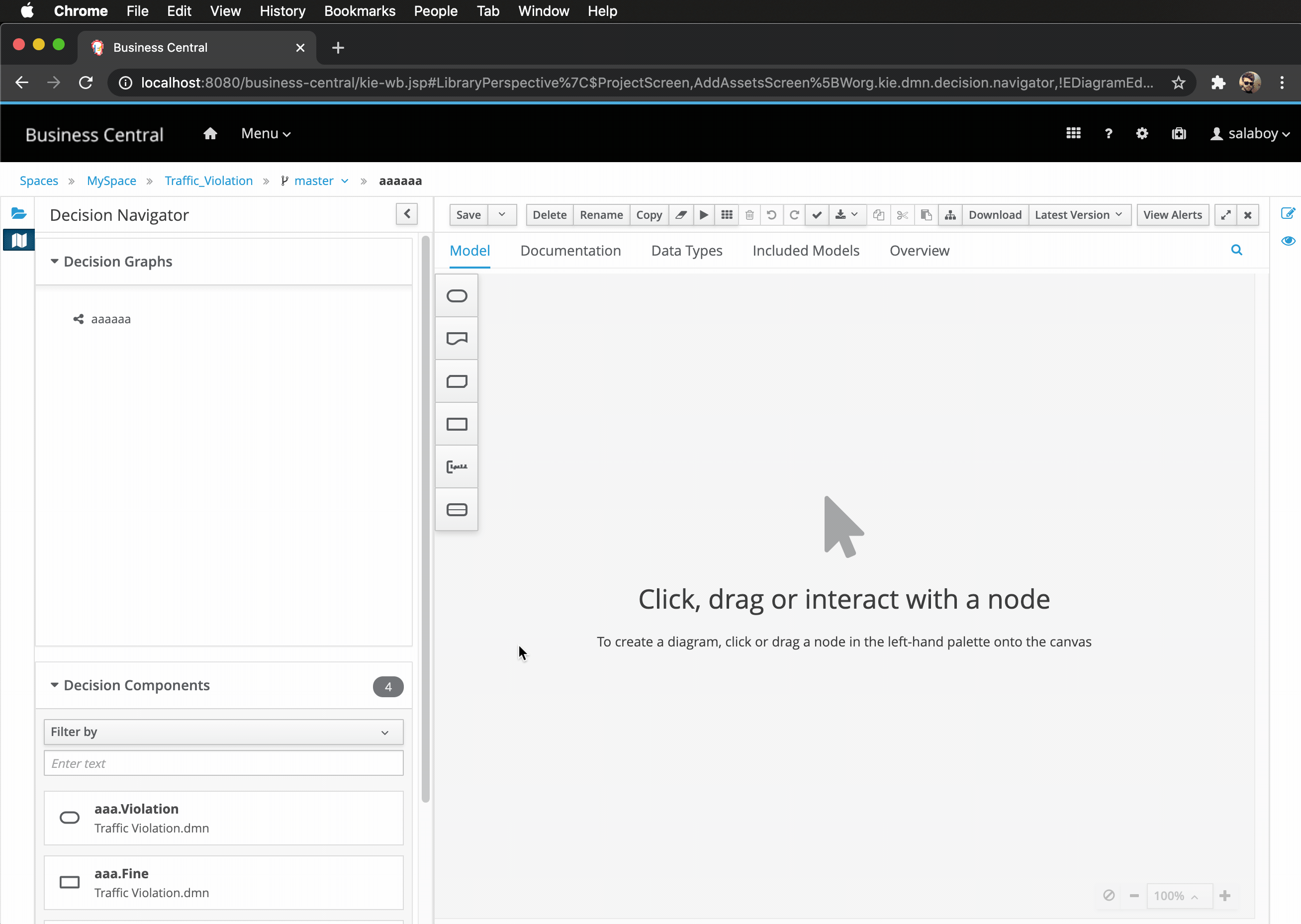Select the Knowledge Source palette node

tap(456, 339)
